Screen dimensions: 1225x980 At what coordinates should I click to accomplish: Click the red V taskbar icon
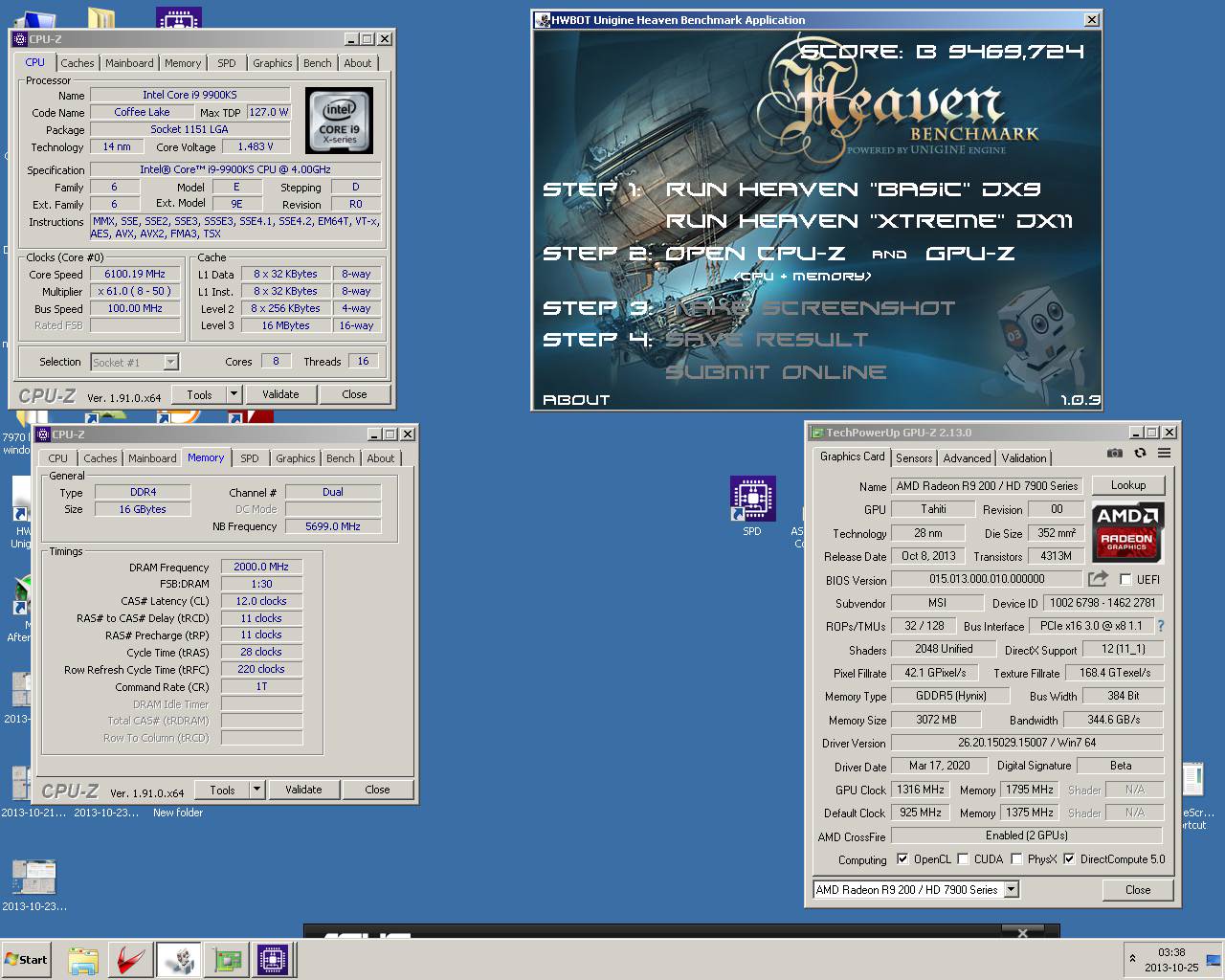(131, 960)
